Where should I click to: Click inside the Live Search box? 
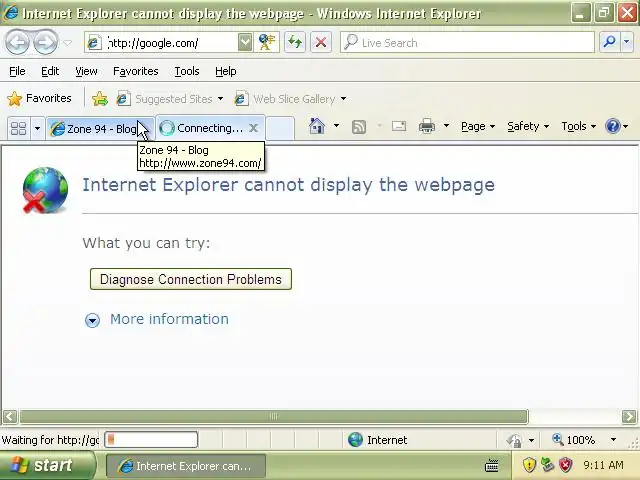pyautogui.click(x=467, y=42)
